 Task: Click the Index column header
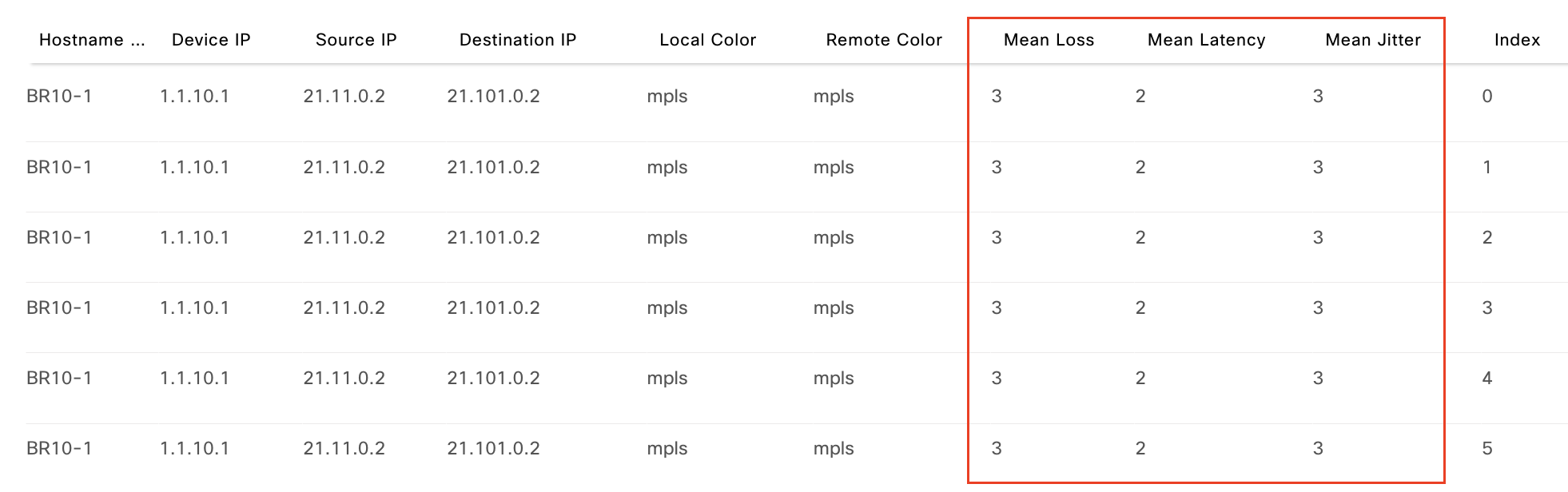tap(1517, 40)
